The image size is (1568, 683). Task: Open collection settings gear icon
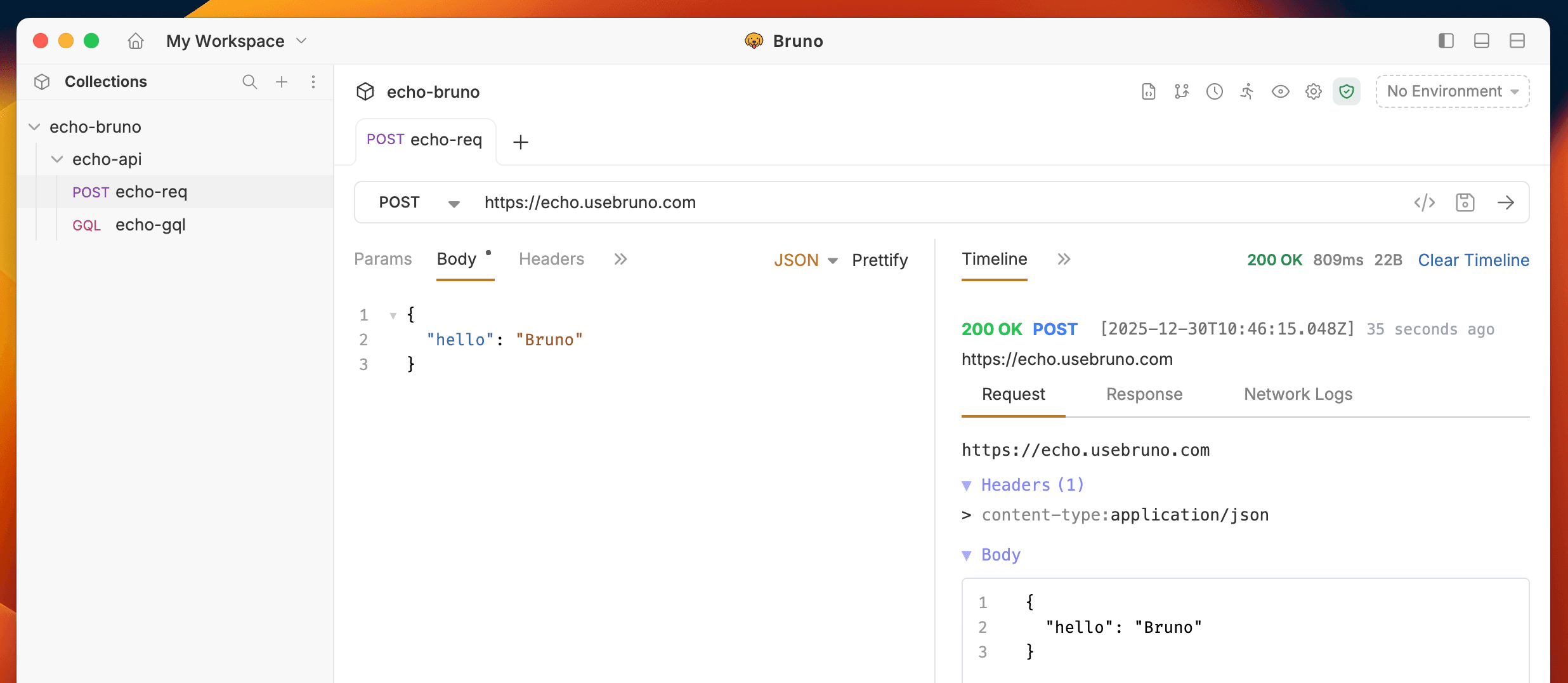[x=1313, y=91]
